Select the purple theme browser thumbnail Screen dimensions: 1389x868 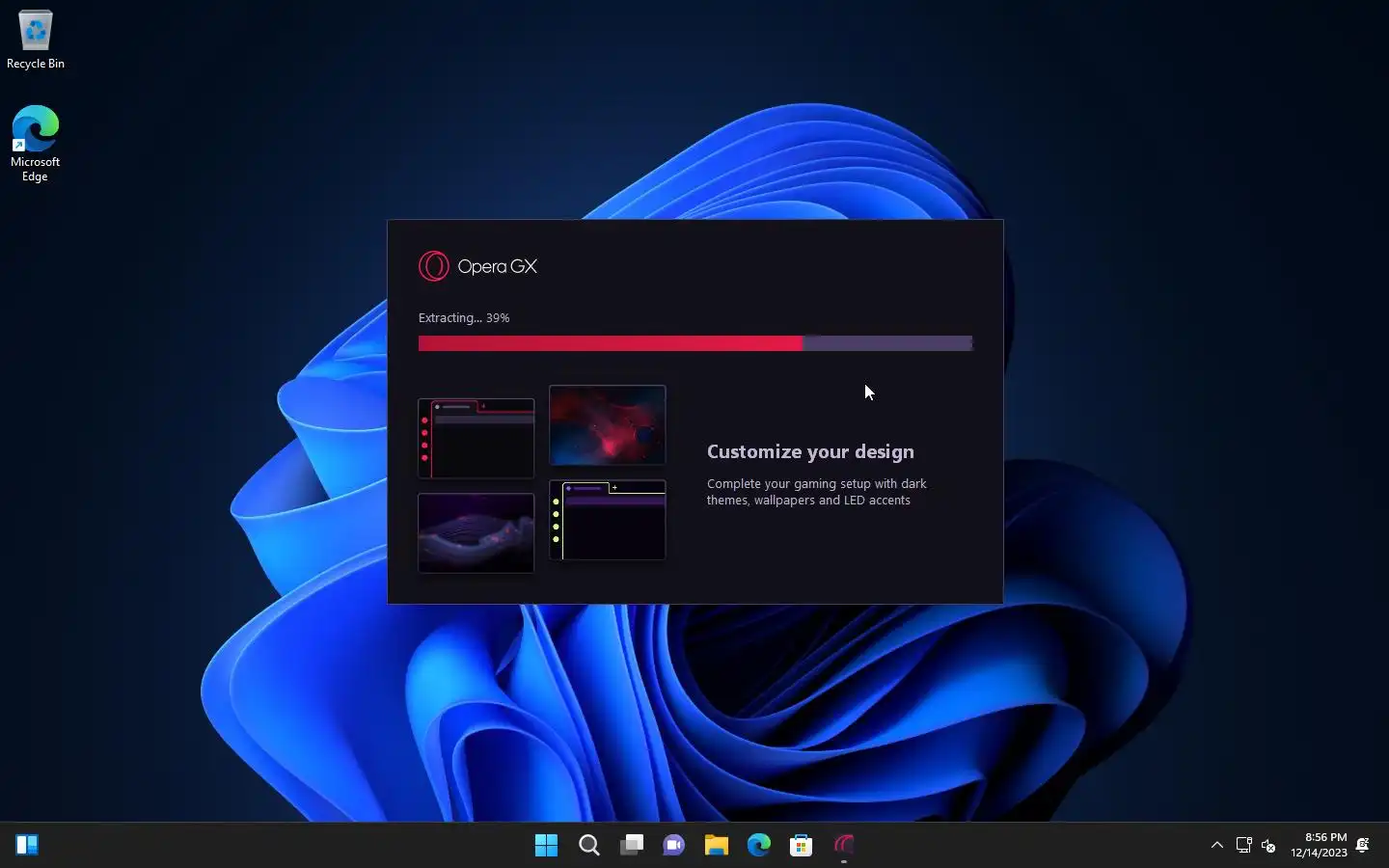point(607,520)
